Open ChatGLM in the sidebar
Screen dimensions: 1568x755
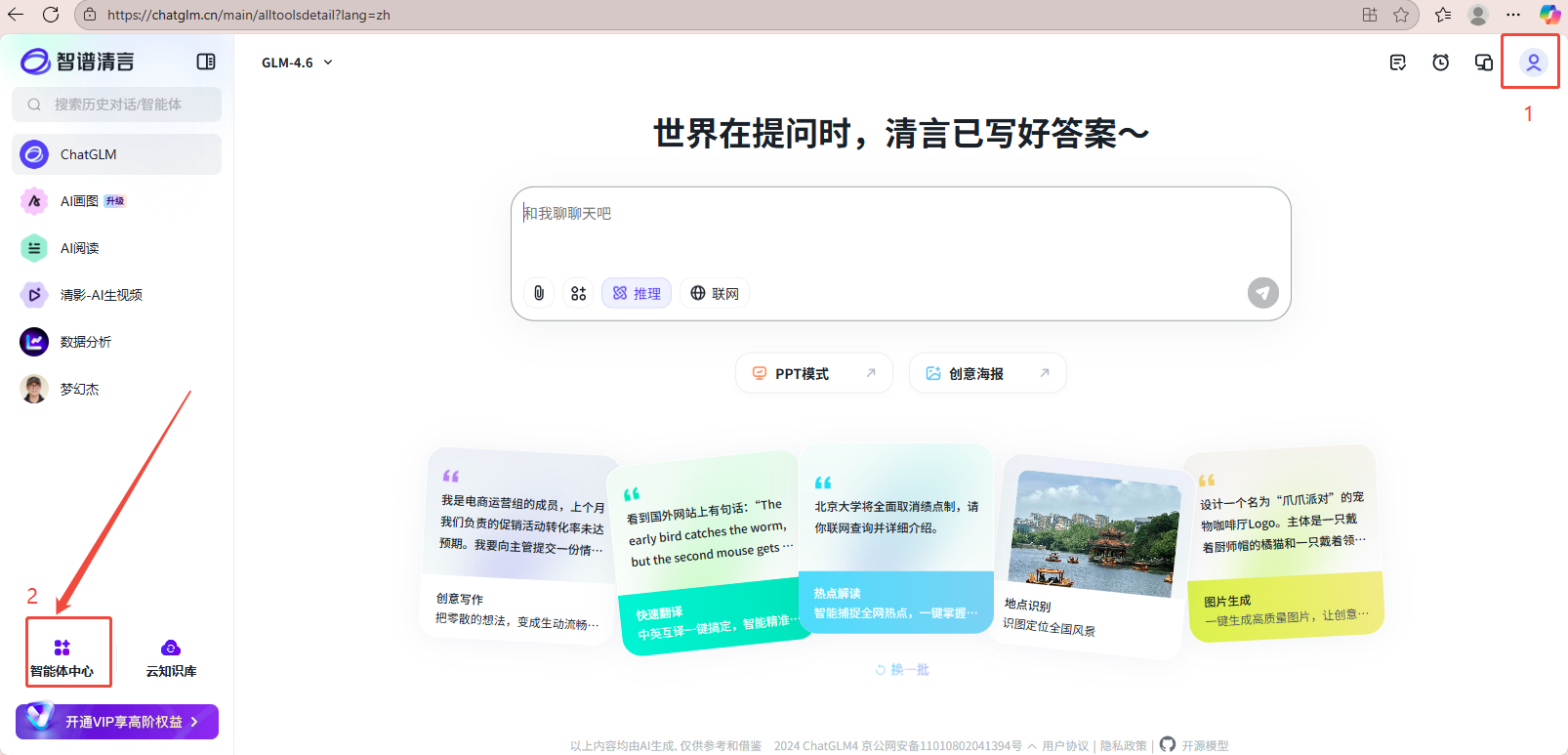click(116, 154)
